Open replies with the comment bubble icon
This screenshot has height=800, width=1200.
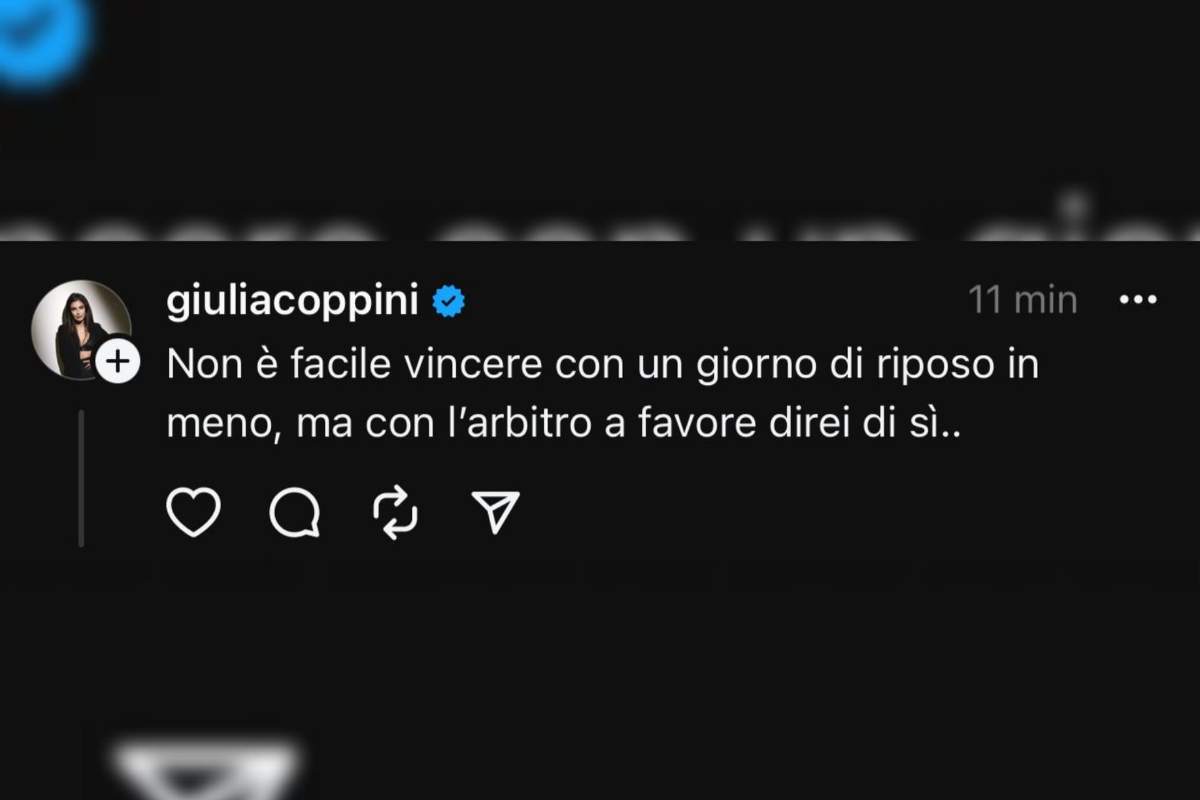(295, 514)
